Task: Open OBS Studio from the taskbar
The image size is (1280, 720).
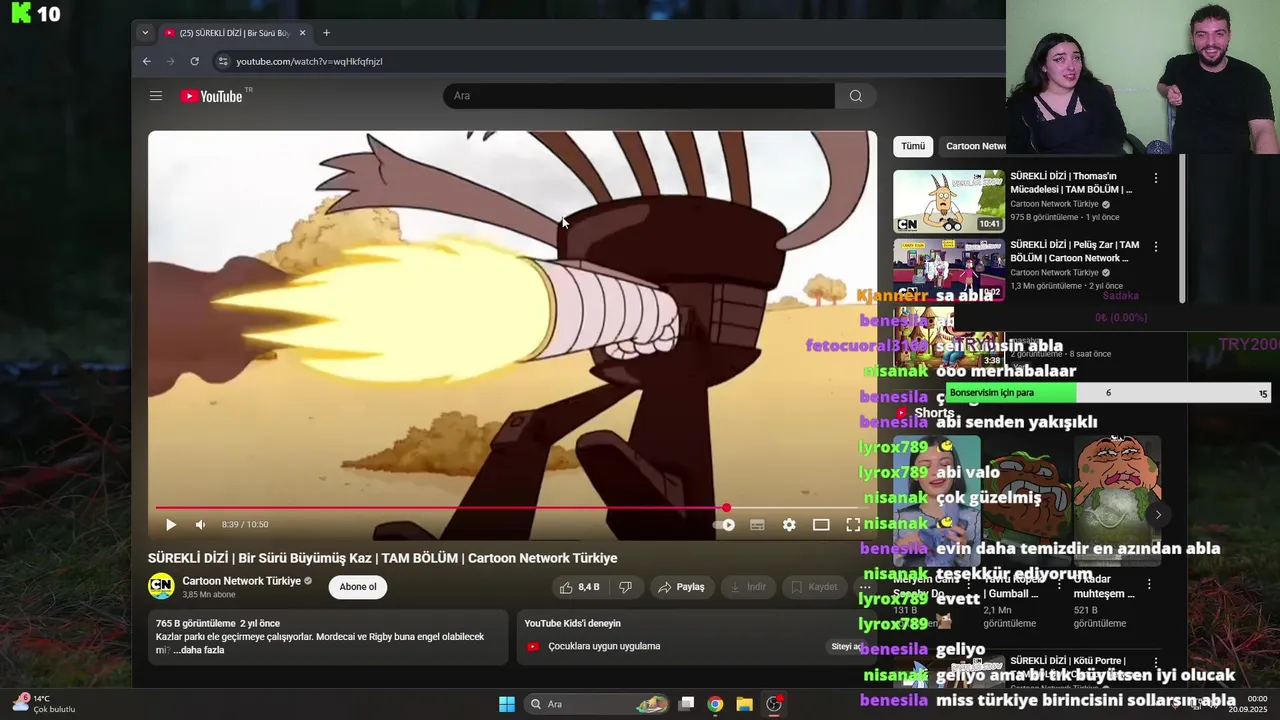Action: [x=773, y=704]
